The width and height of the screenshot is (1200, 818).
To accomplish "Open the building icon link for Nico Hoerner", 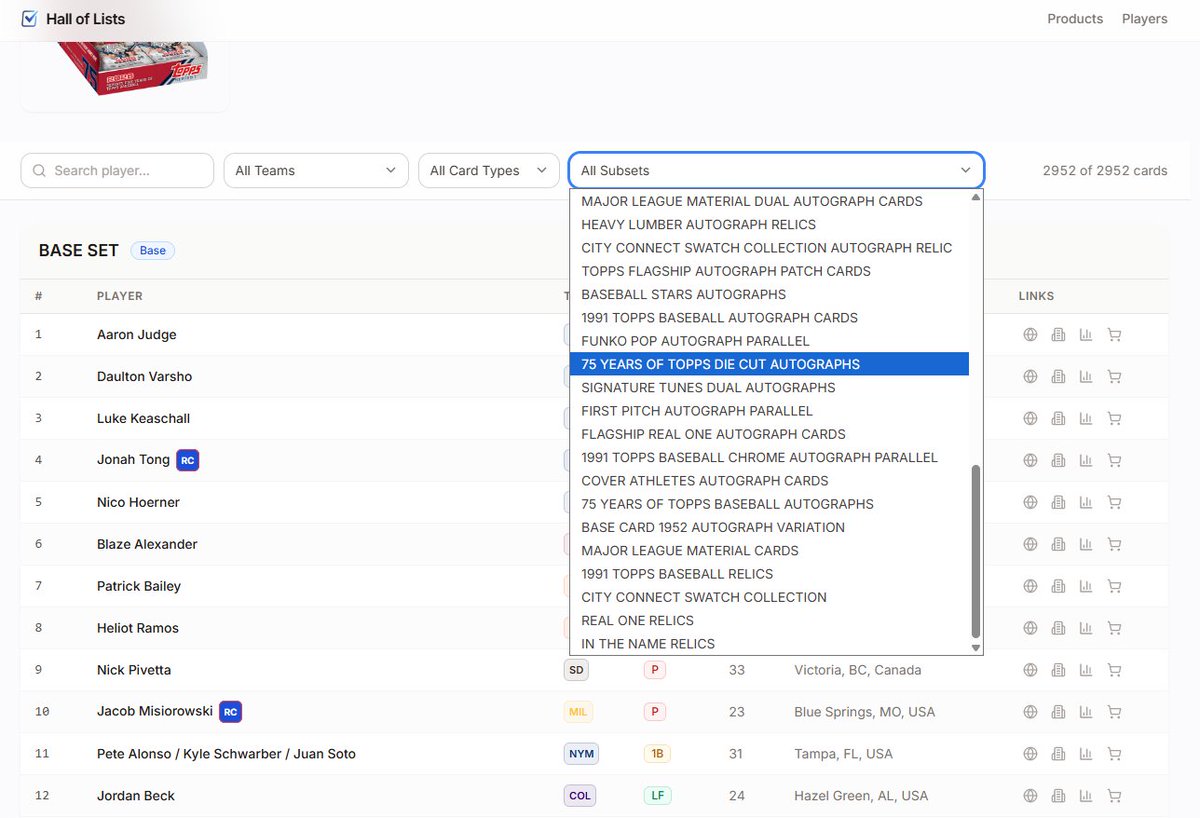I will 1058,503.
